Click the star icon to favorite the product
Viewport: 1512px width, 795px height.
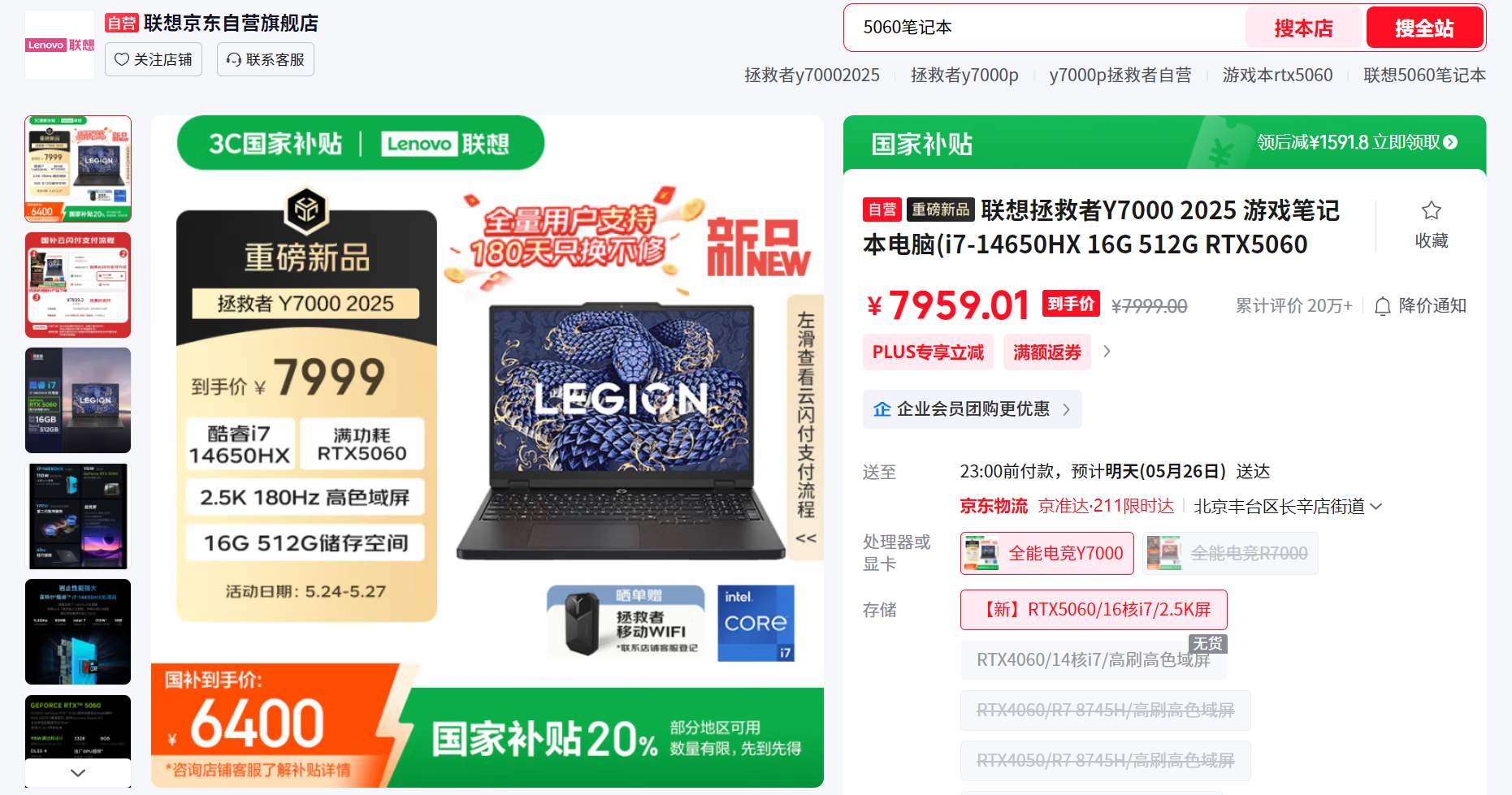1431,211
